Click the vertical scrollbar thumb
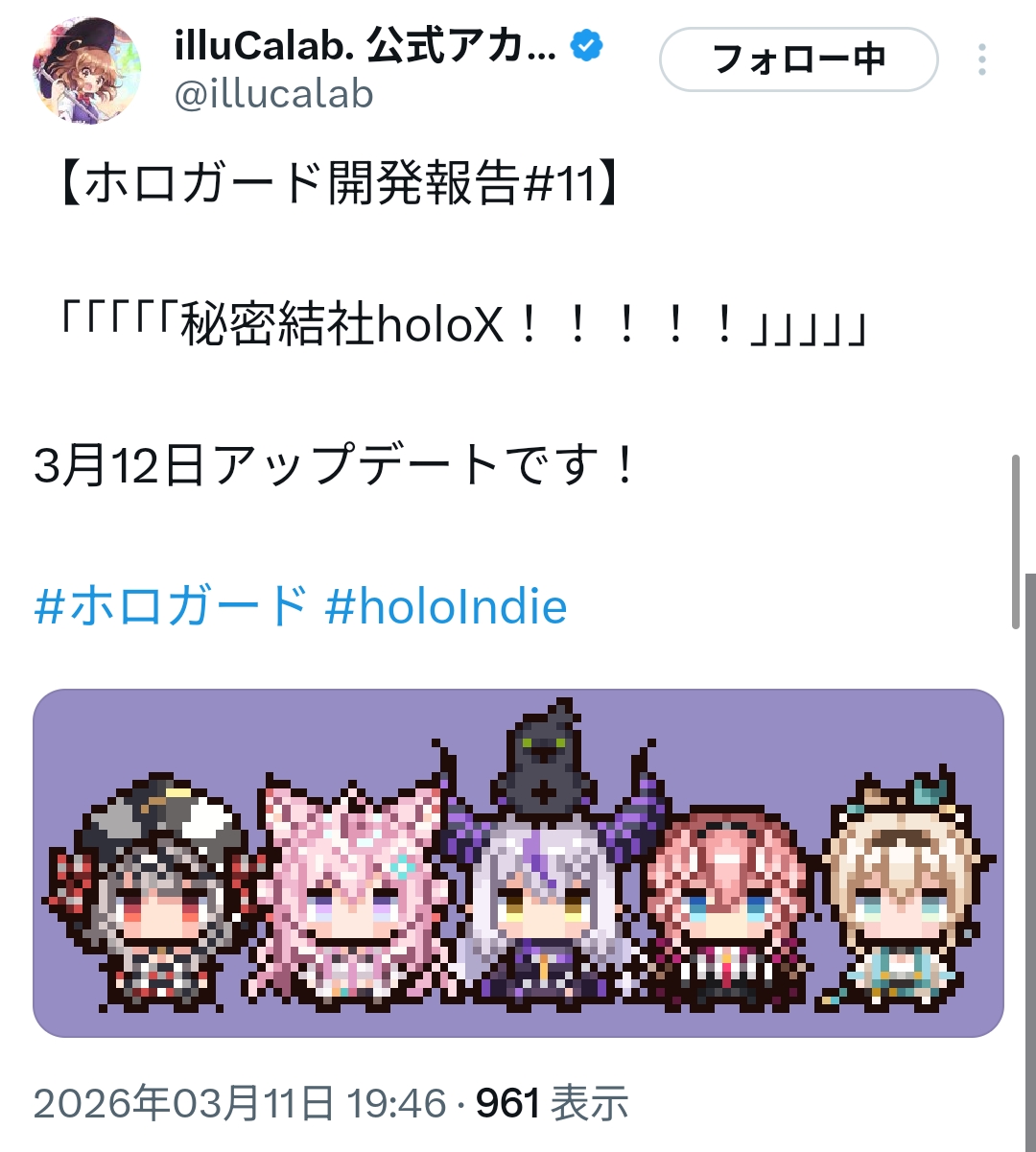This screenshot has width=1036, height=1152. point(1017,542)
